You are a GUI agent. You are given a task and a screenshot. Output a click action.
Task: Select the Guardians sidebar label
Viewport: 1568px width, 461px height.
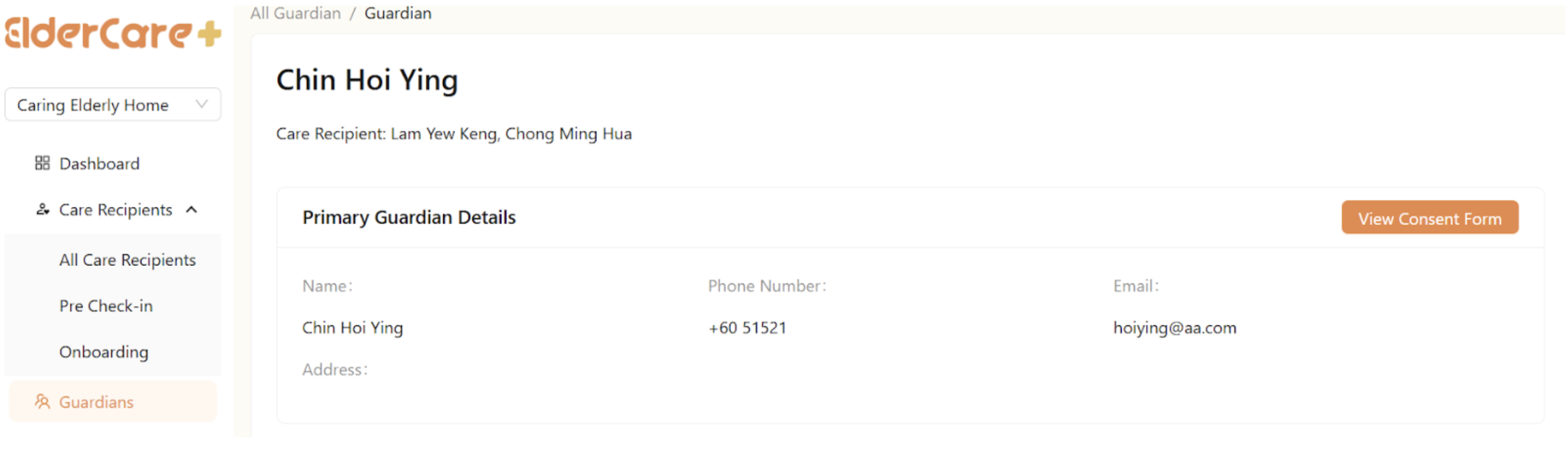(96, 402)
